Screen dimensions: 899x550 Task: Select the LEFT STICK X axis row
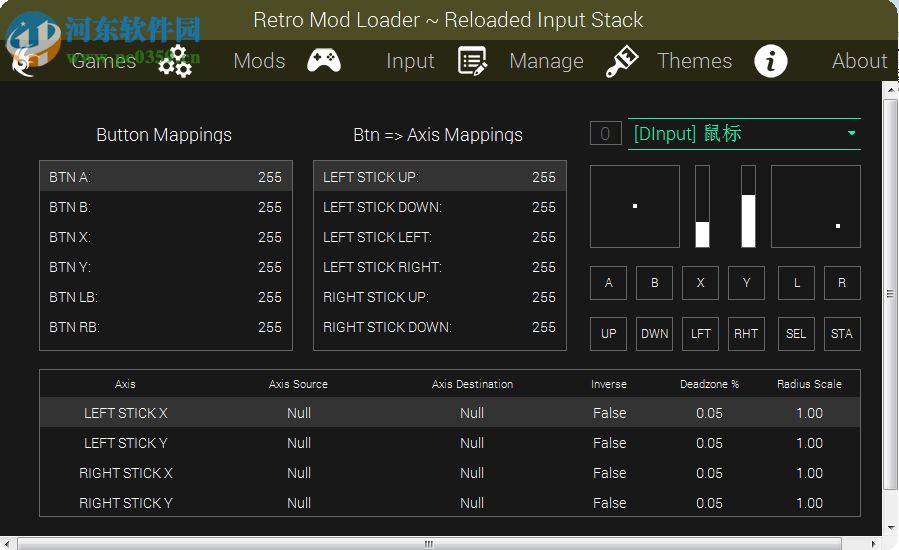[x=450, y=412]
